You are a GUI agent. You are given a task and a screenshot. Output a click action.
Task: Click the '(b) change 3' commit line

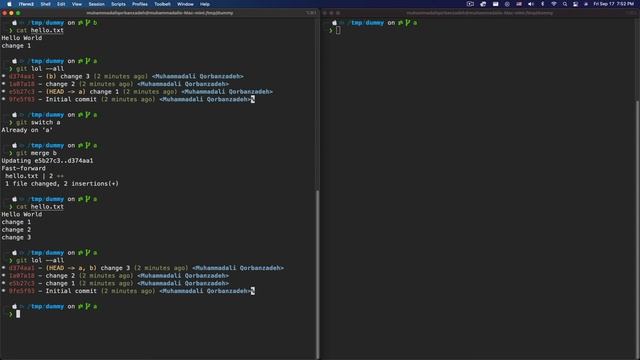click(122, 76)
